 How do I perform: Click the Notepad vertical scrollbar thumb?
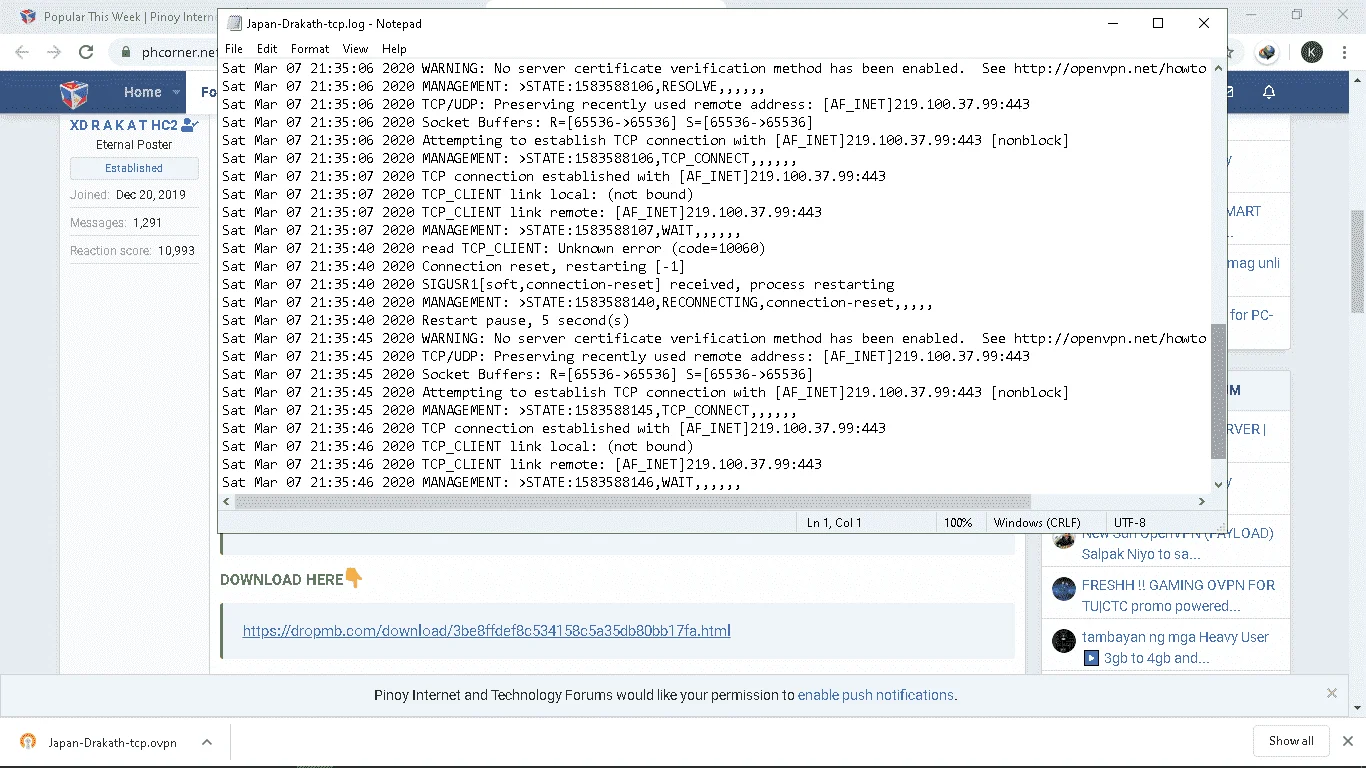1218,391
